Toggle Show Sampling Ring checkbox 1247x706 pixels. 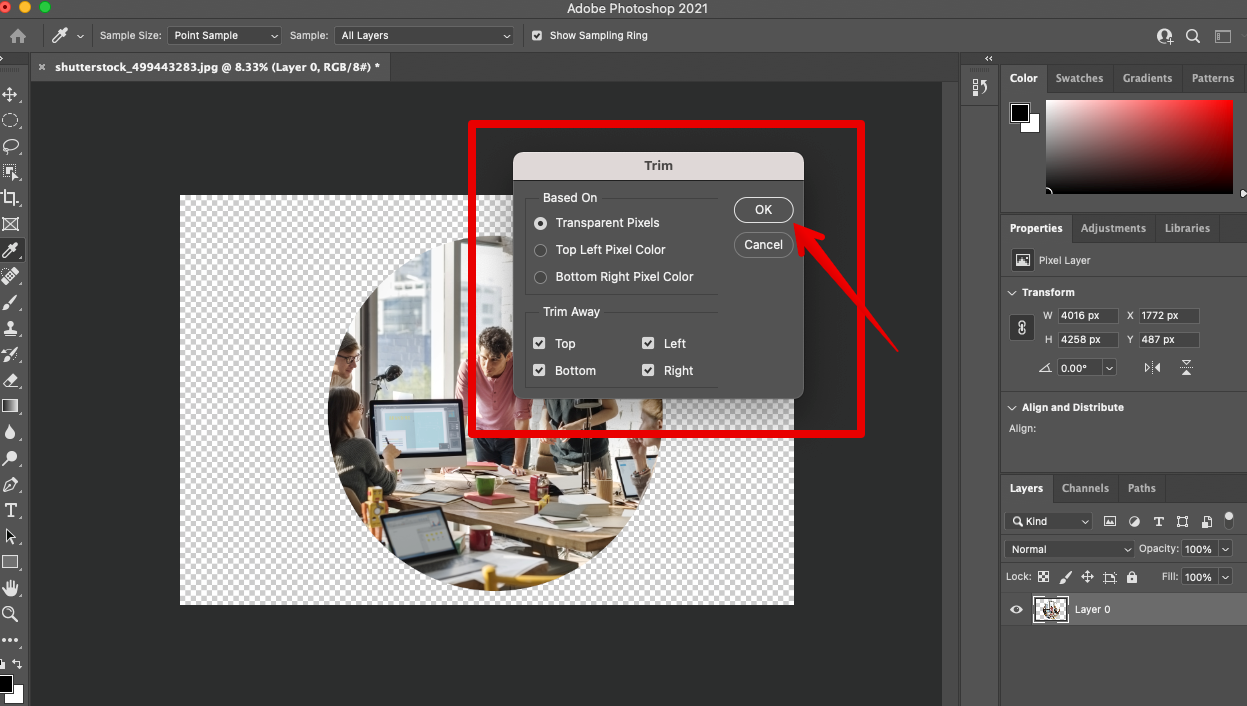(x=537, y=35)
